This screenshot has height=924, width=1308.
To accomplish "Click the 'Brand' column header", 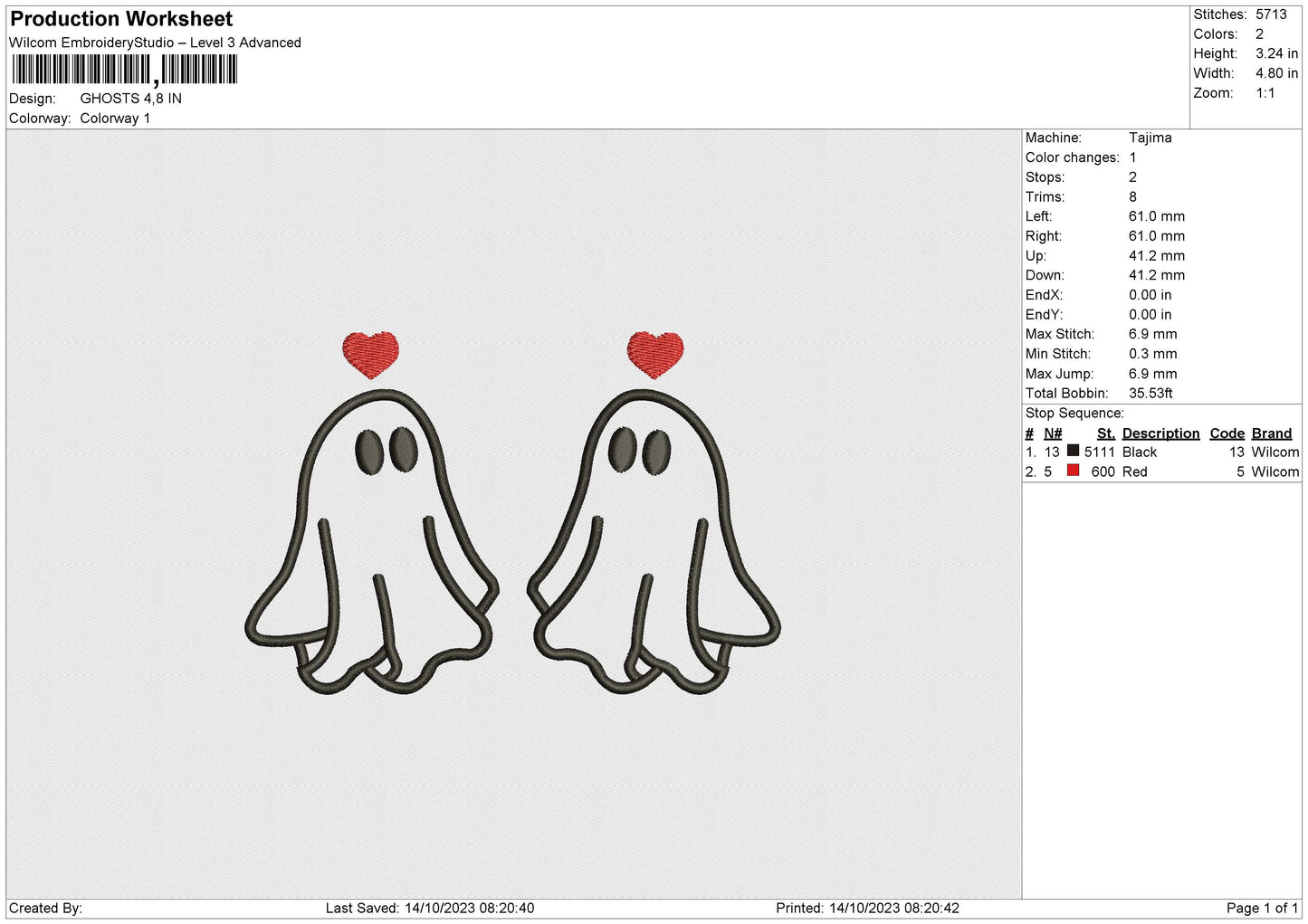I will [1272, 433].
